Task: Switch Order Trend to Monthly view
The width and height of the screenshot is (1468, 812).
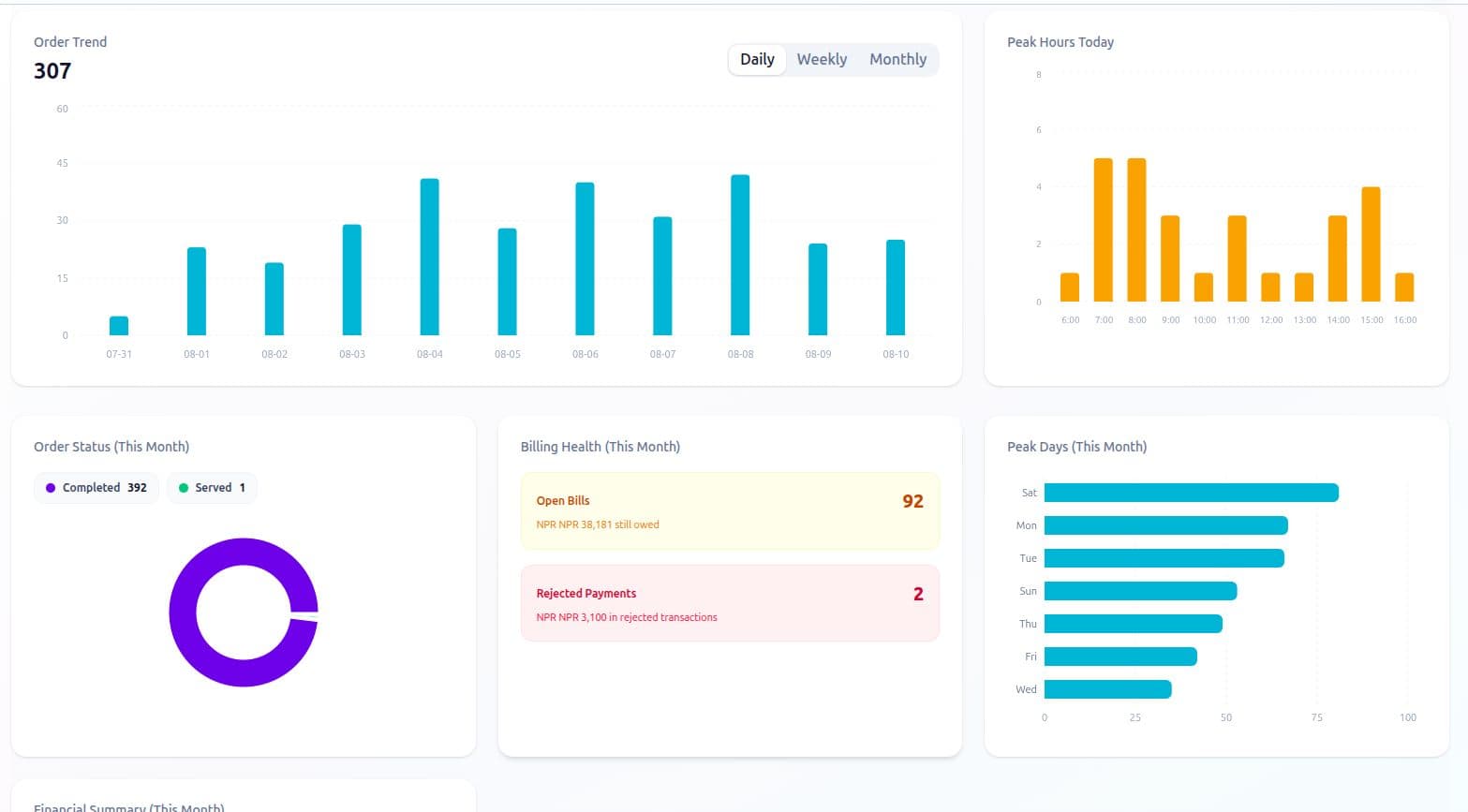Action: (897, 59)
